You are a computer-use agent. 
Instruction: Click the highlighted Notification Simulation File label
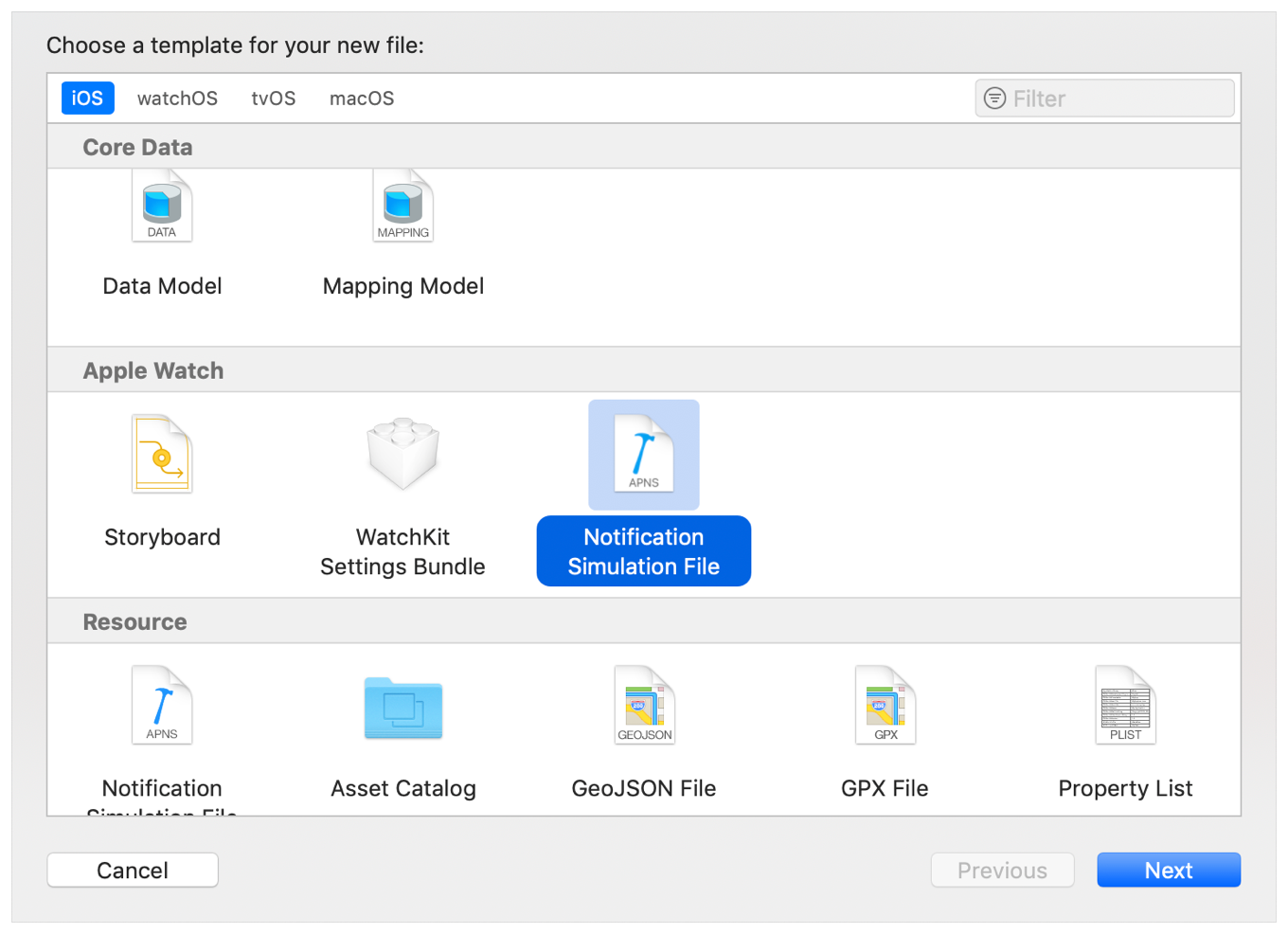click(x=644, y=551)
